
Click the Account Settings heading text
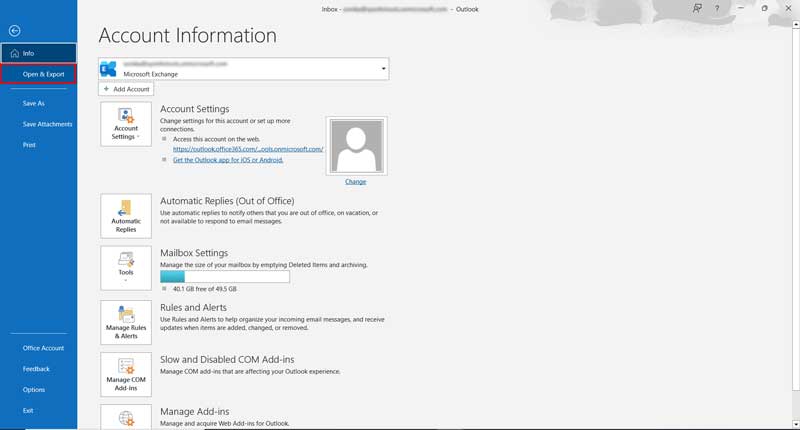click(195, 109)
